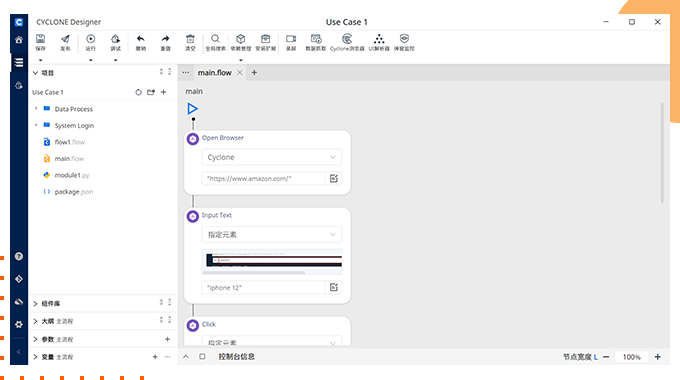Open the help question mark sidebar icon
This screenshot has height=380, width=680.
coord(19,256)
